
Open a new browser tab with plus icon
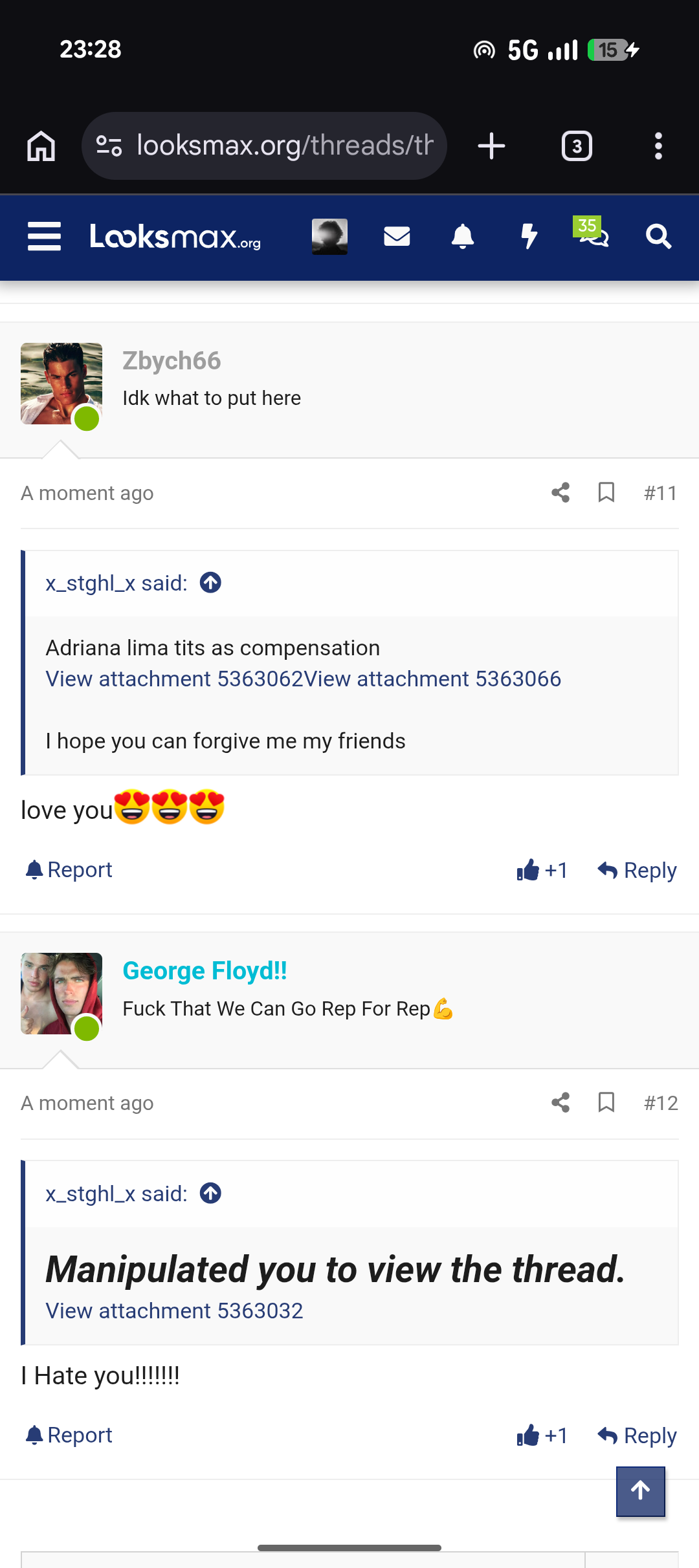[x=491, y=146]
